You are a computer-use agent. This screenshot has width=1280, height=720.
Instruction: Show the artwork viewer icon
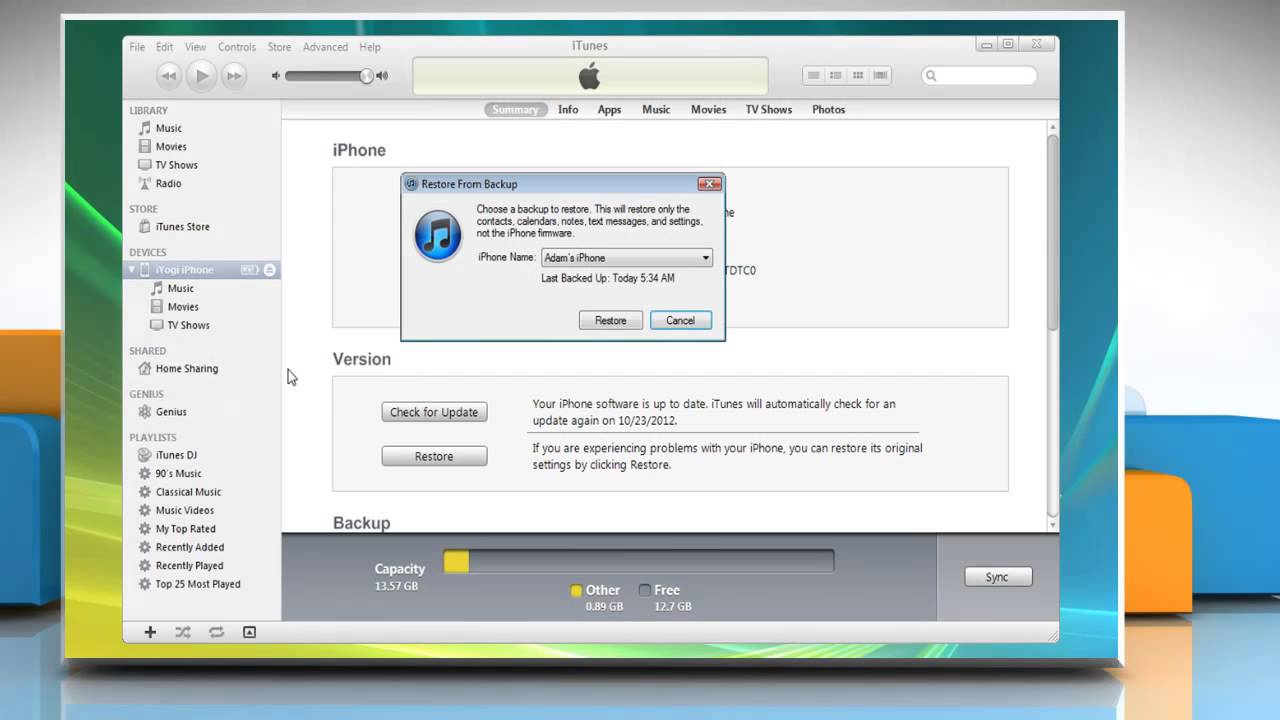click(249, 632)
